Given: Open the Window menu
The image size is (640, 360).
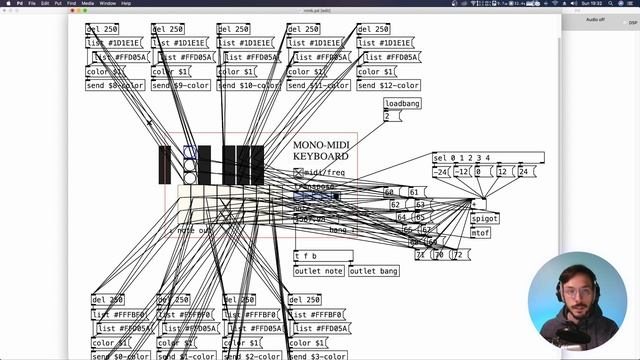Looking at the screenshot, I should pyautogui.click(x=108, y=3).
